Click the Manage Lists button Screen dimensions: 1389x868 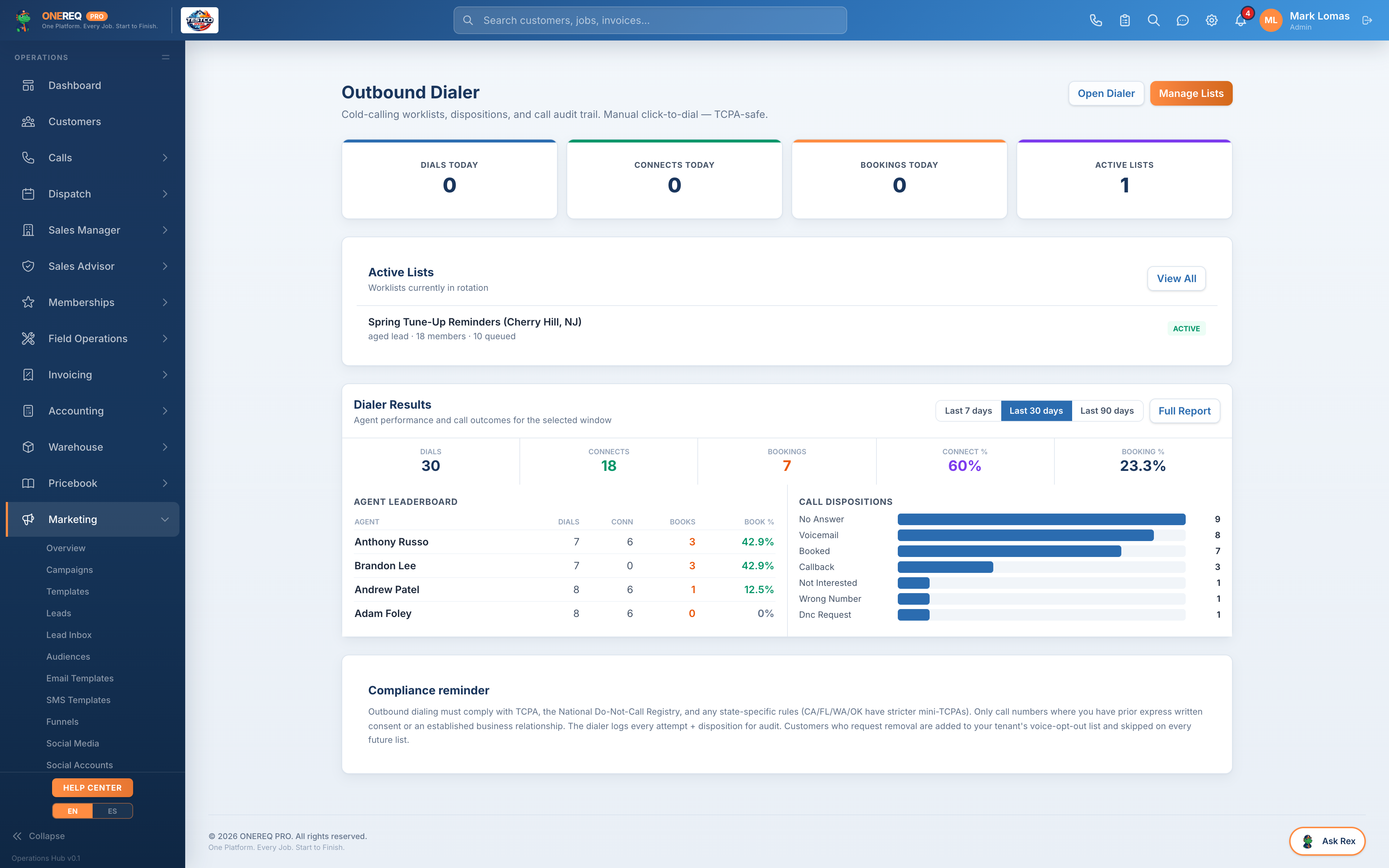pos(1191,93)
